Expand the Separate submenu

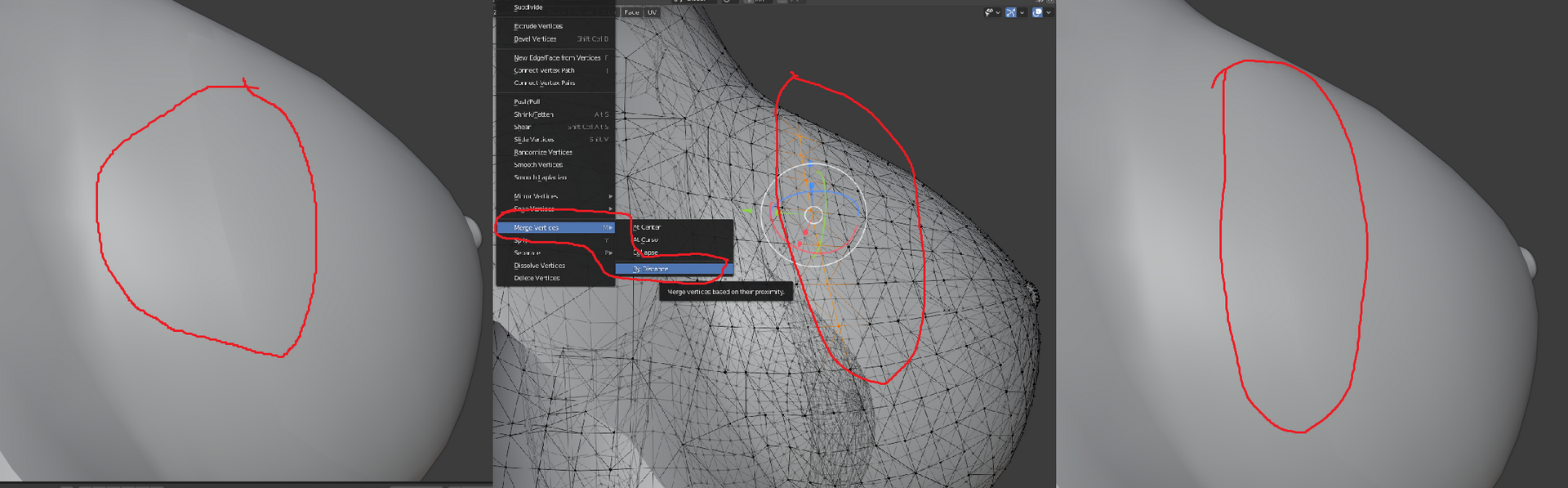click(555, 253)
